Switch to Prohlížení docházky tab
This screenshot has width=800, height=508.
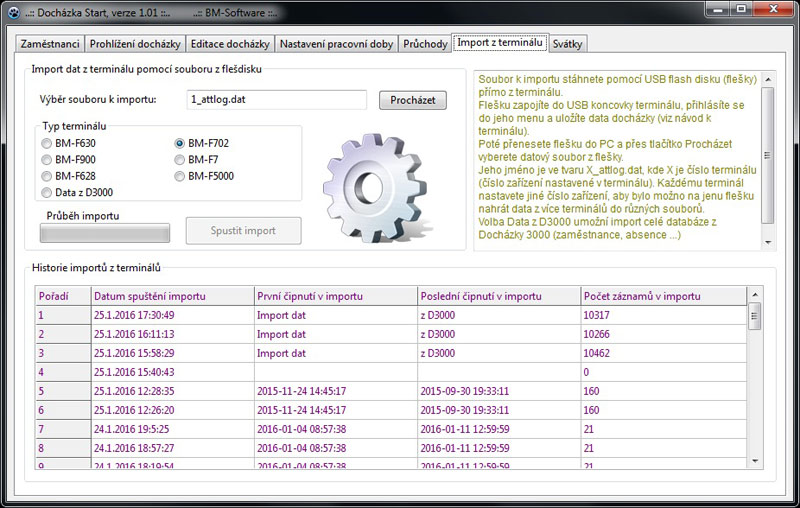135,44
